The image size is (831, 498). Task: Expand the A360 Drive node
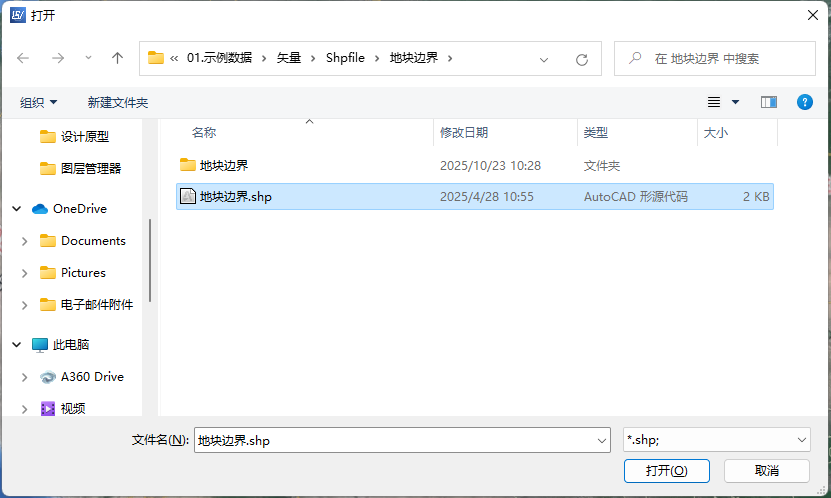click(24, 377)
